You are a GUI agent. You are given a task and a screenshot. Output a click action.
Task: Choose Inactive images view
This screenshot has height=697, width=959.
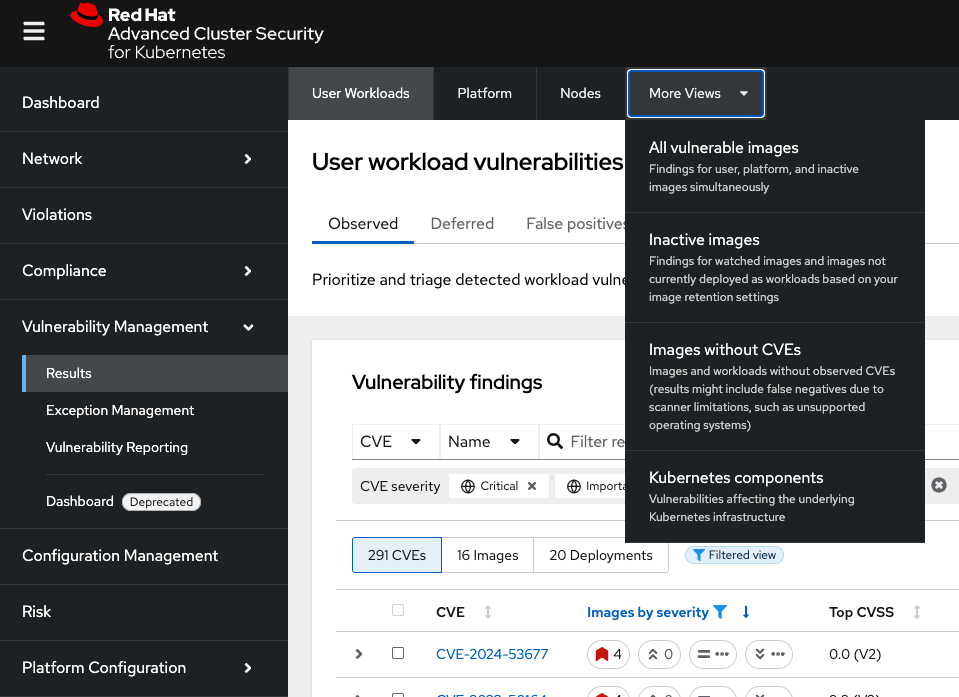(775, 268)
